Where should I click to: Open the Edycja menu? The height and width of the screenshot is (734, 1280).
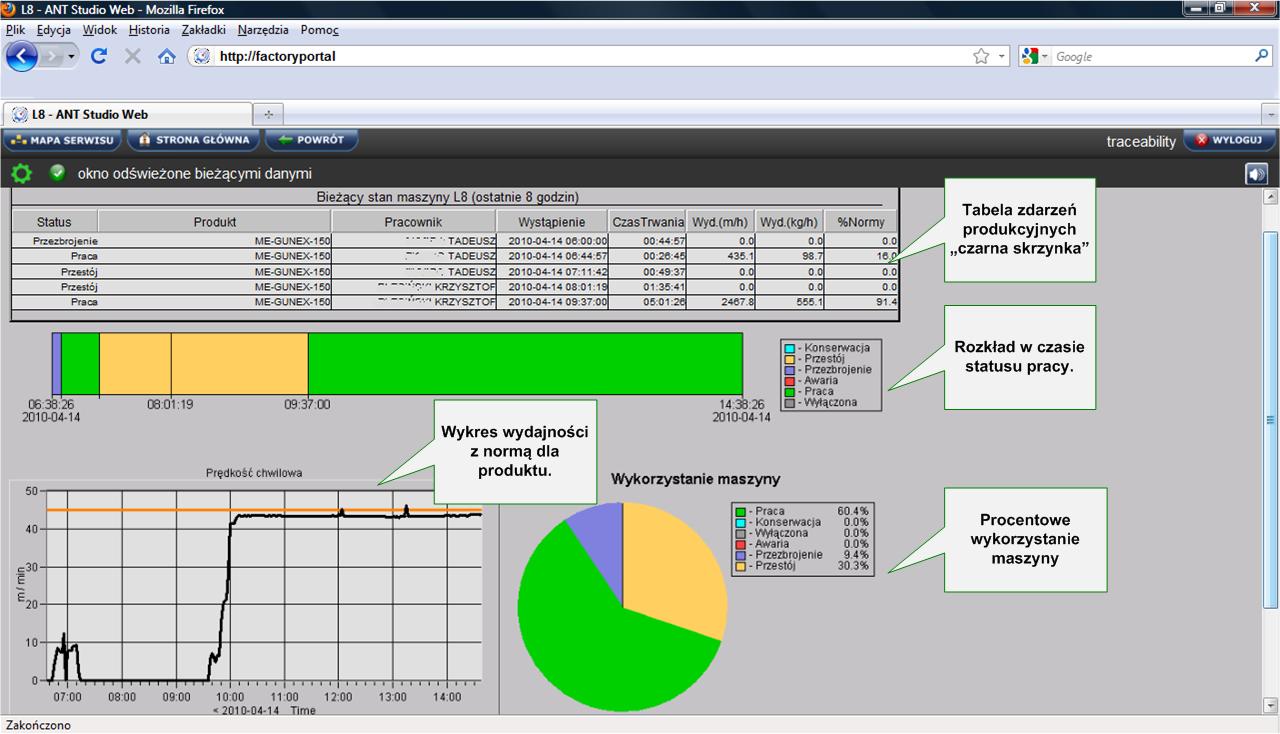pos(54,30)
